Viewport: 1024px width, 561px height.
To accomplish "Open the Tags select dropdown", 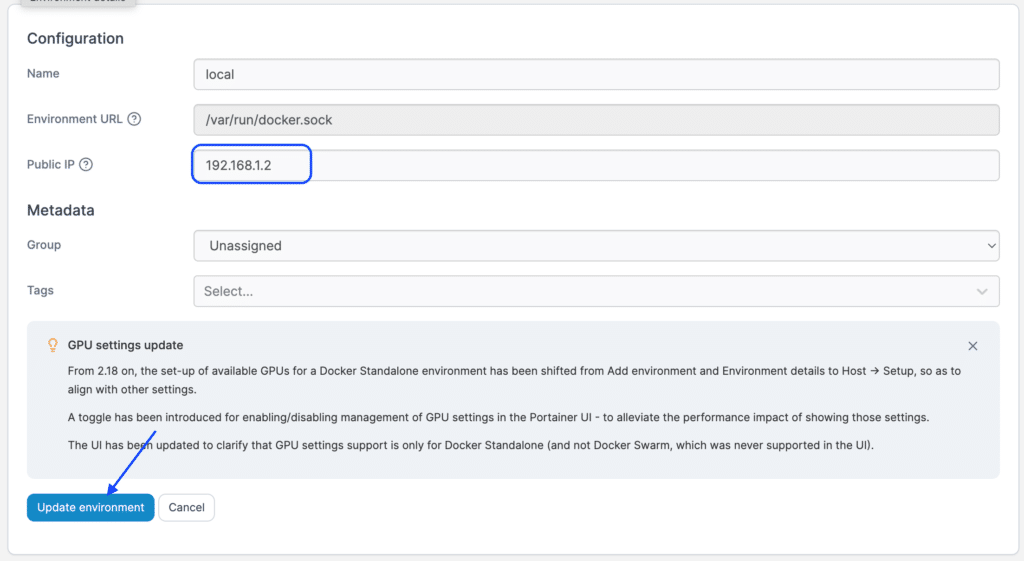I will tap(596, 291).
